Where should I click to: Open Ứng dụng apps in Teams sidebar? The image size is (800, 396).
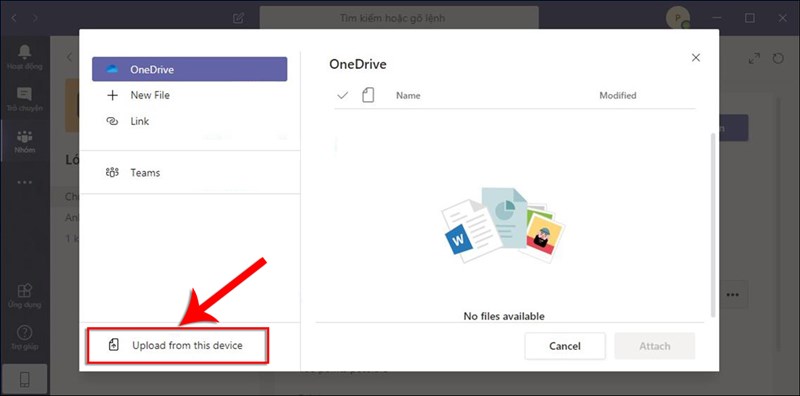click(x=24, y=296)
